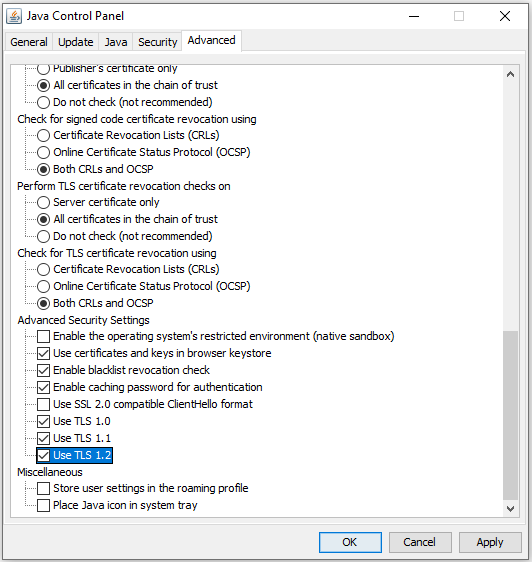Choose Certificate Revocation Lists (CRLs) for signed code
This screenshot has height=562, width=532.
tap(43, 135)
